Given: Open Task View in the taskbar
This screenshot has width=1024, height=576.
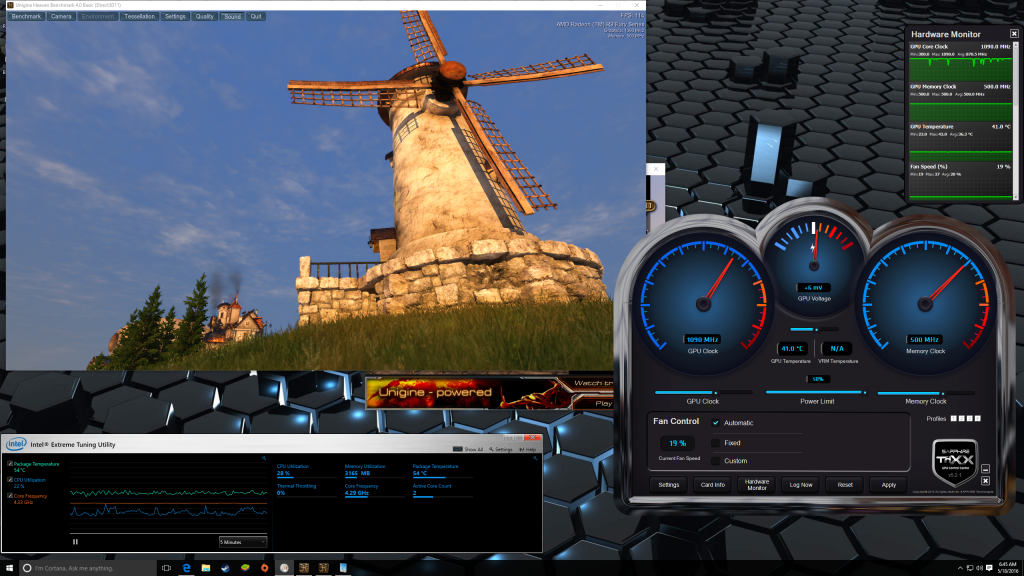Looking at the screenshot, I should (x=167, y=568).
